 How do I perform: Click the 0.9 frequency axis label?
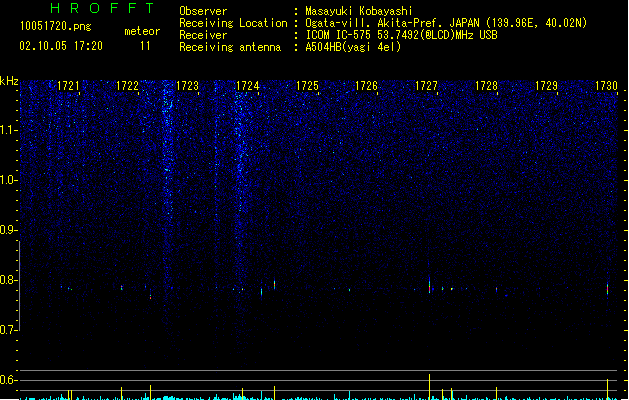(9, 230)
